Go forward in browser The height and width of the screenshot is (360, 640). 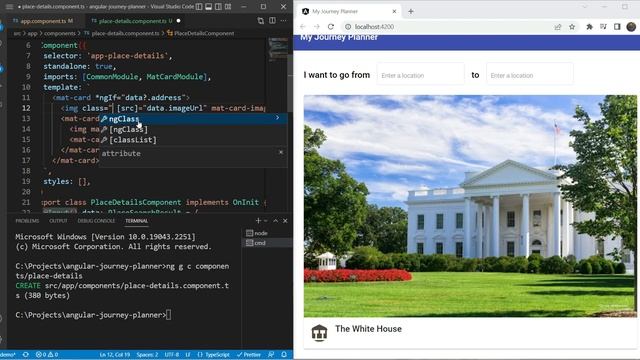[x=317, y=27]
